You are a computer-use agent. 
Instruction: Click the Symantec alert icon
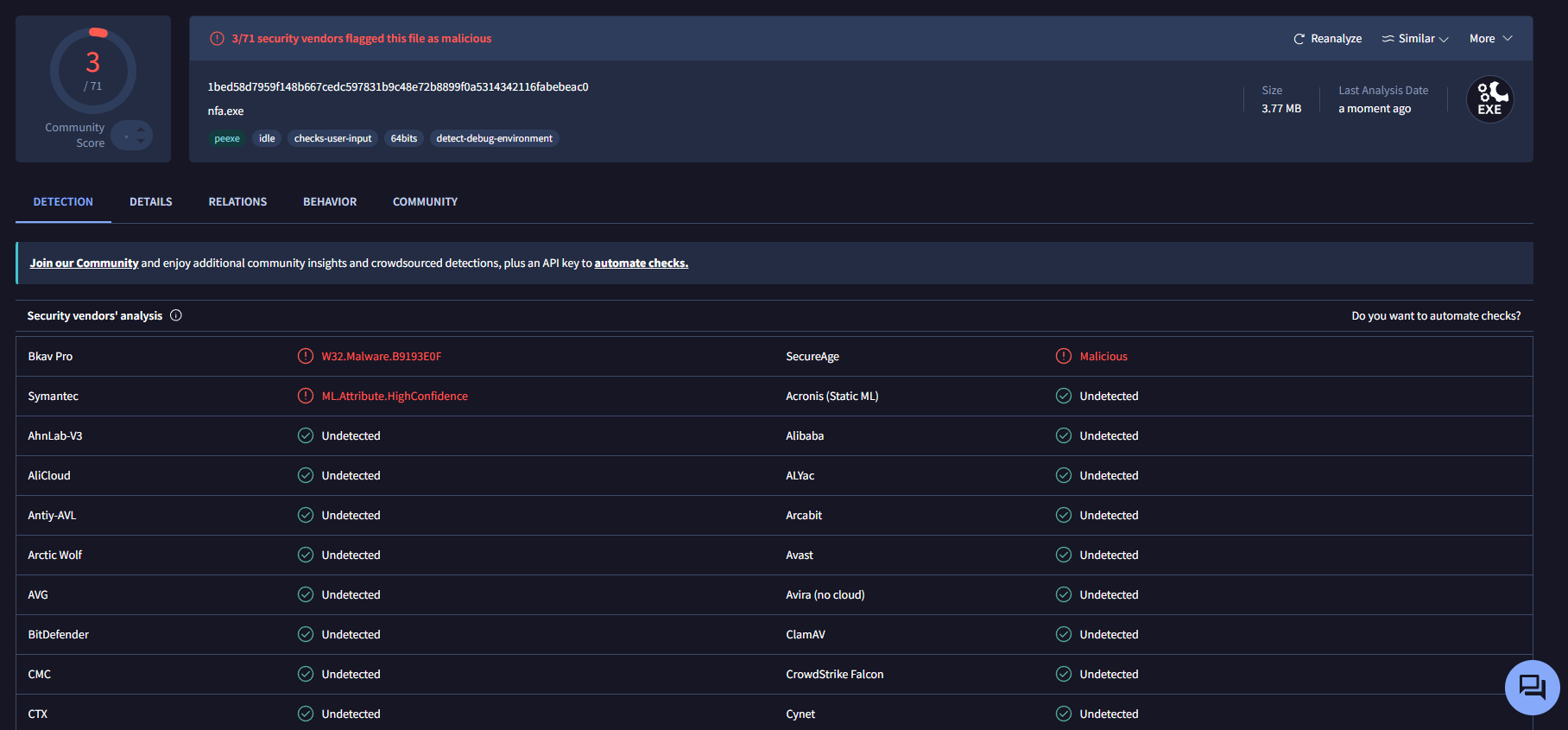tap(306, 396)
